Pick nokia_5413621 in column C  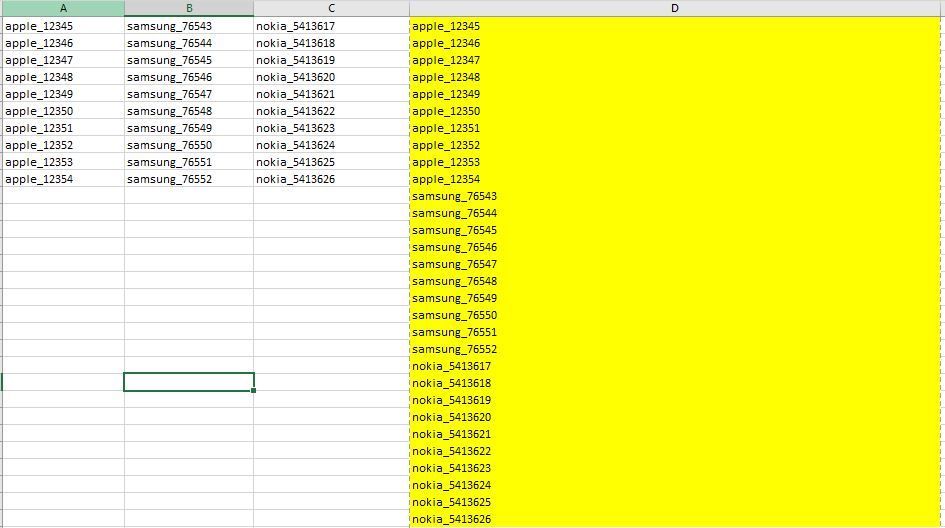point(331,94)
